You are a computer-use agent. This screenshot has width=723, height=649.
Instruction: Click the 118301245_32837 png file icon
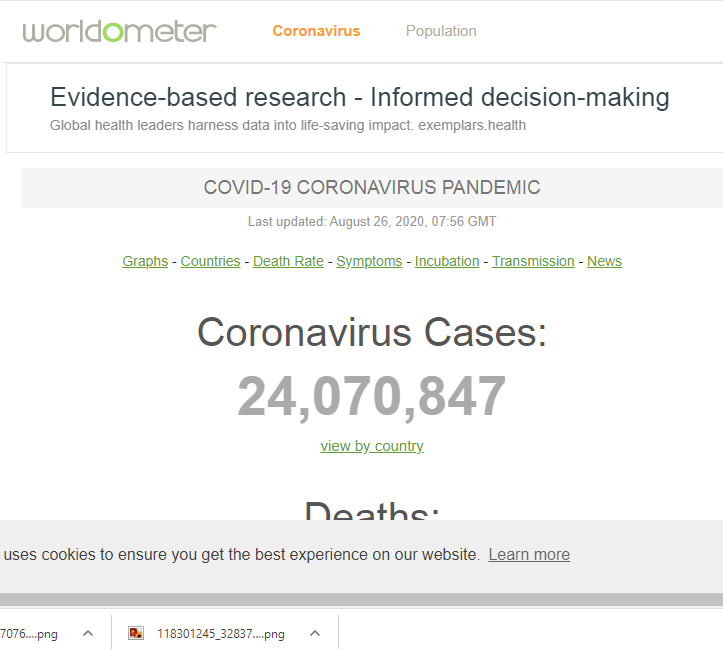coord(136,633)
